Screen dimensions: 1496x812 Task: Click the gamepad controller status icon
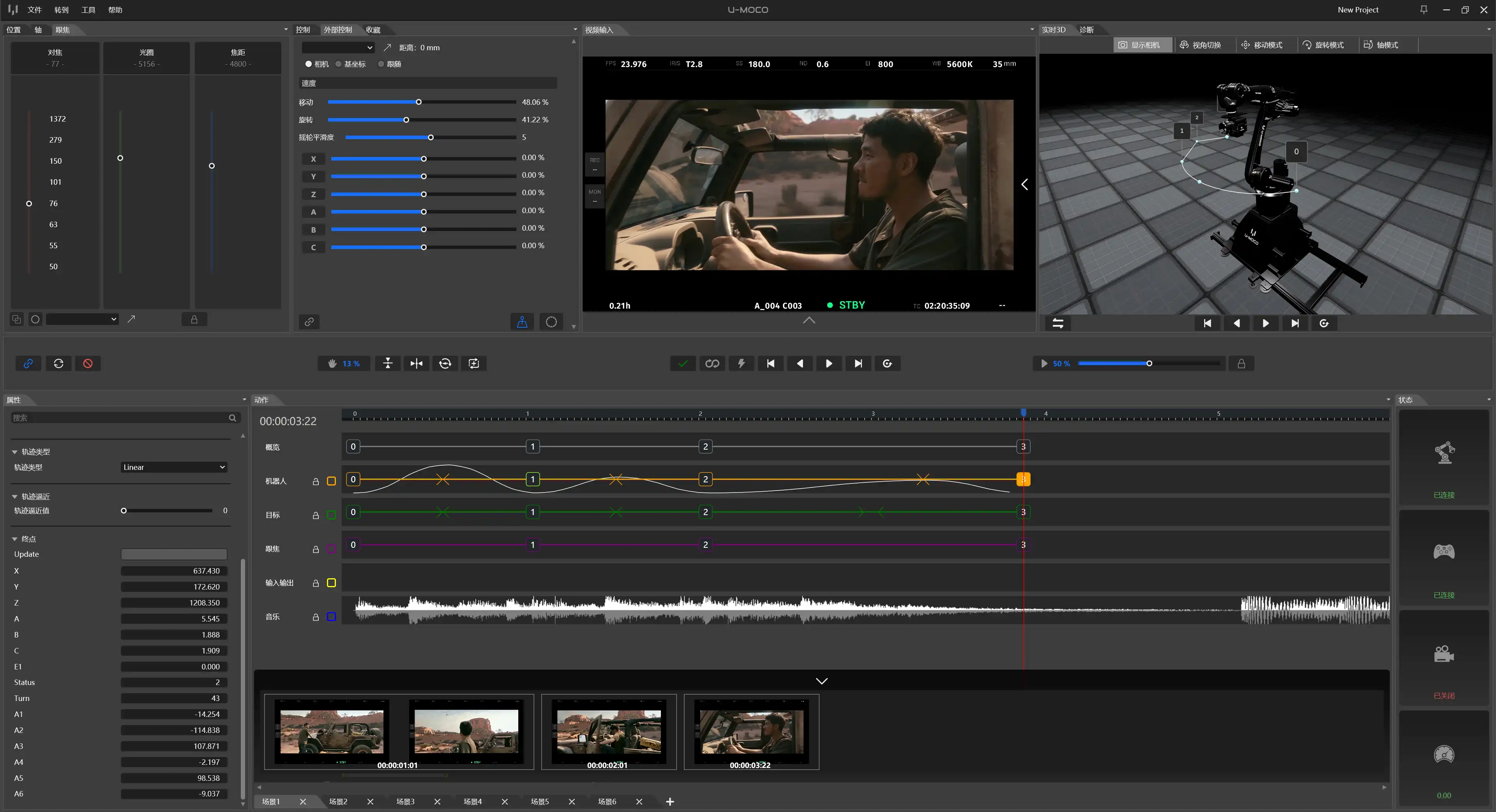1444,551
